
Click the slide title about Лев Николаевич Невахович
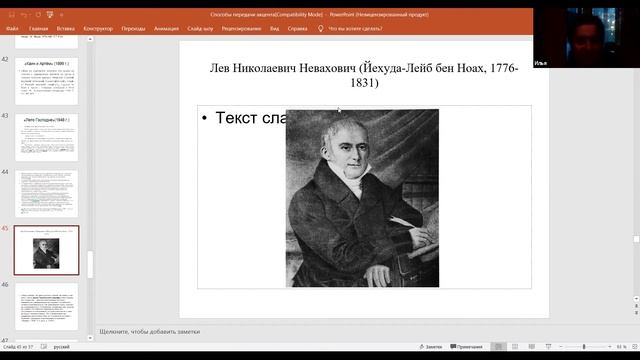click(364, 75)
